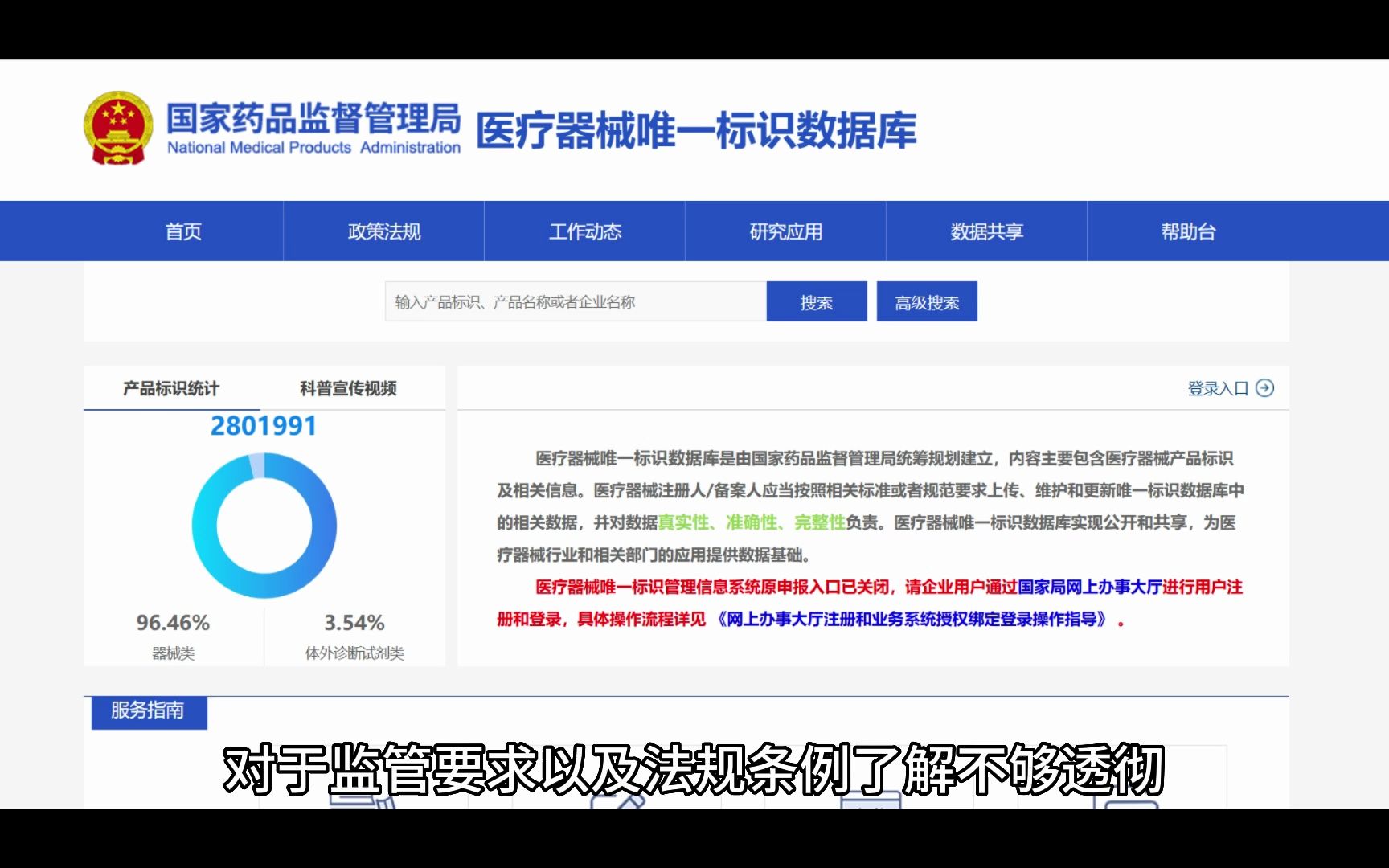Click the 医疗器械唯一标识数据库 site title
This screenshot has width=1389, height=868.
[696, 130]
